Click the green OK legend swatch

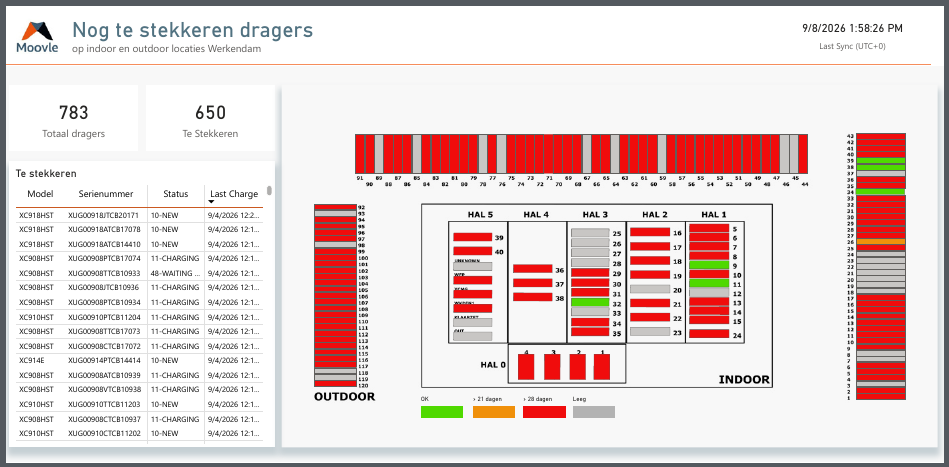[x=442, y=412]
